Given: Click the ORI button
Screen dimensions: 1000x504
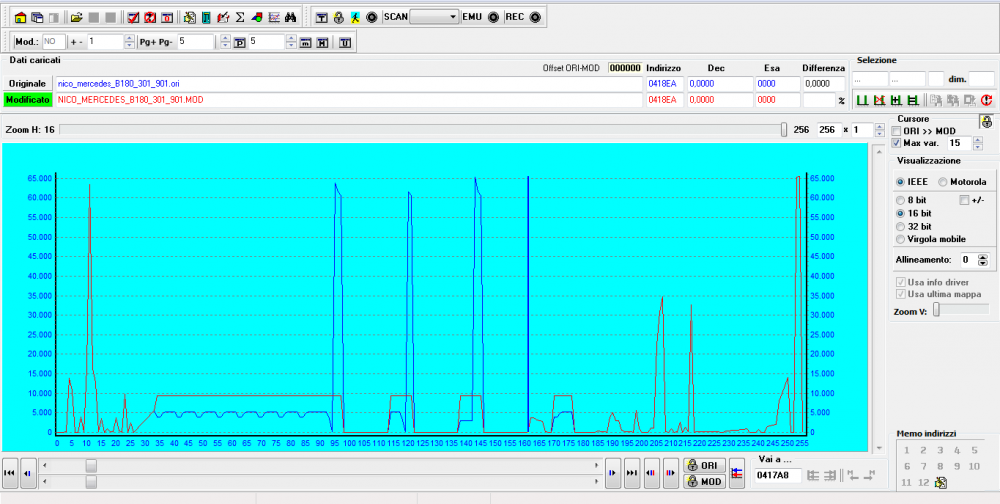Looking at the screenshot, I should coord(704,466).
